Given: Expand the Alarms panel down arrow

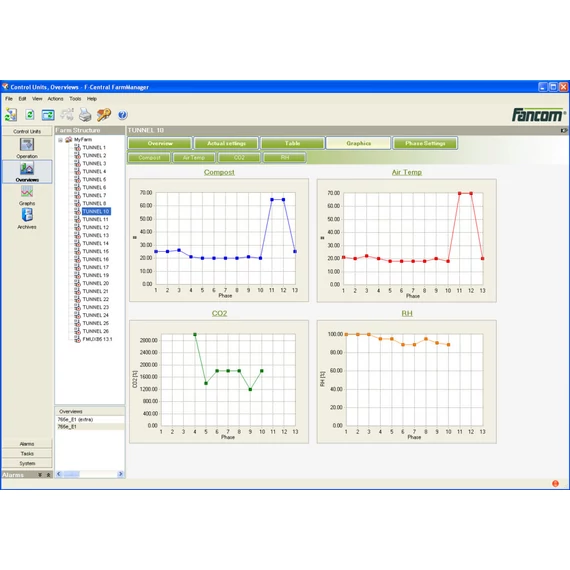Looking at the screenshot, I should tap(40, 475).
